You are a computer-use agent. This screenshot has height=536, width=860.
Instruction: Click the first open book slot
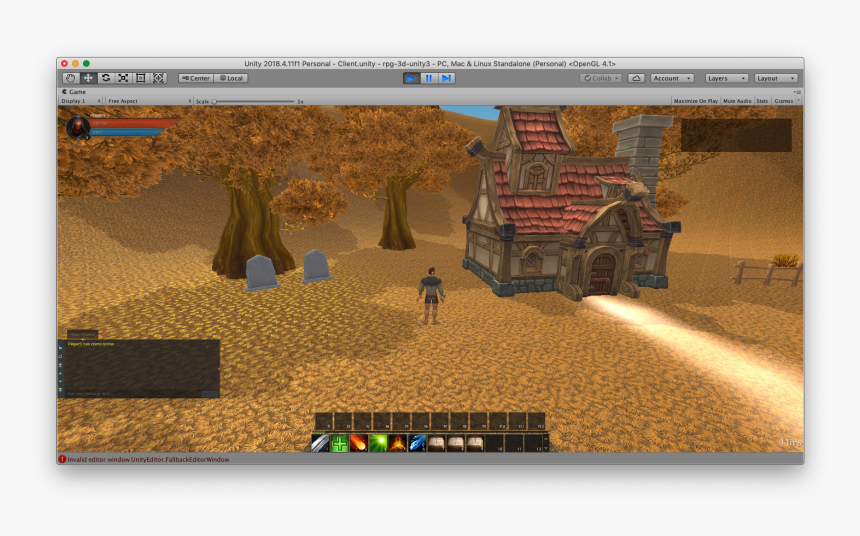[x=436, y=443]
